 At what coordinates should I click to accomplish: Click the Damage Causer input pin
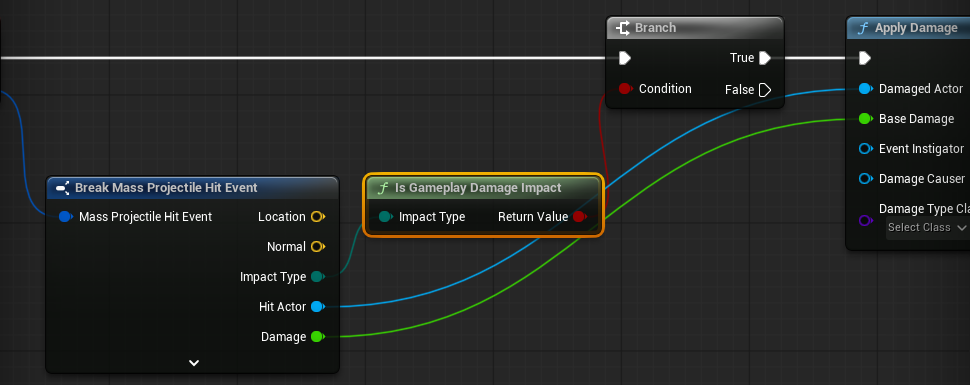866,179
